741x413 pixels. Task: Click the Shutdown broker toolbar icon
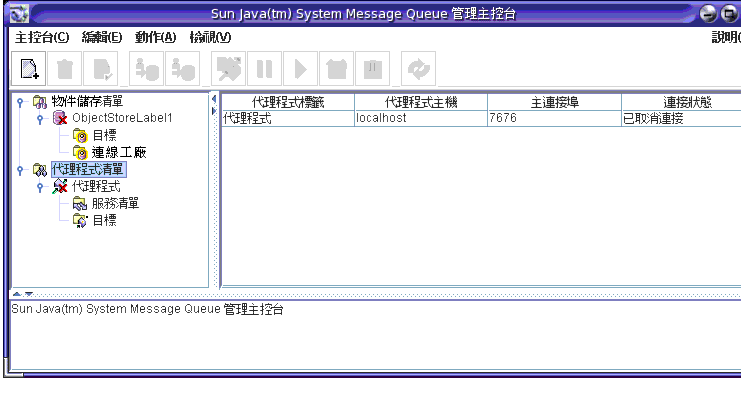[336, 69]
